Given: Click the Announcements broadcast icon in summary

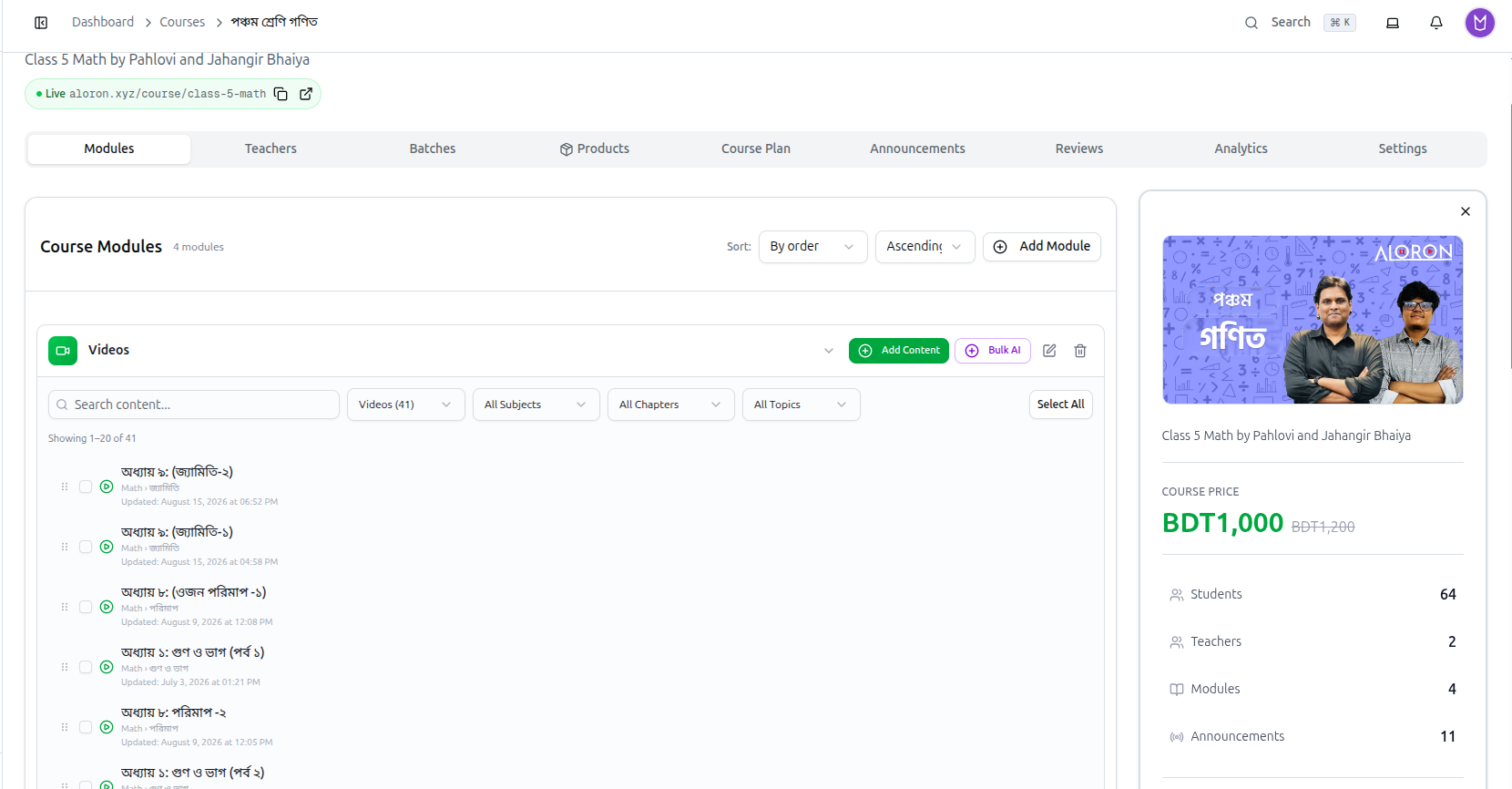Looking at the screenshot, I should [x=1177, y=737].
